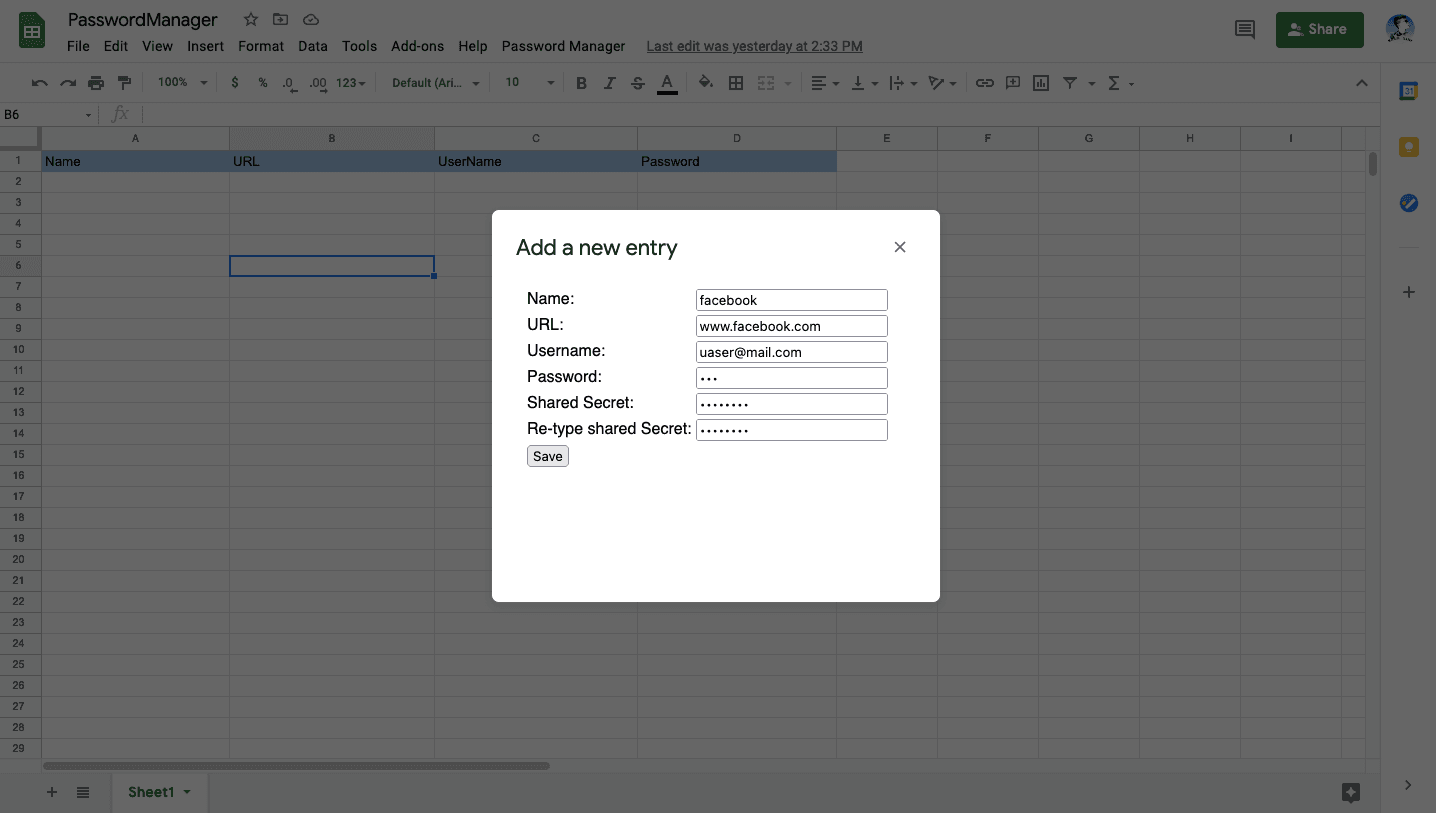Toggle strikethrough formatting
This screenshot has height=813, width=1436.
[638, 83]
